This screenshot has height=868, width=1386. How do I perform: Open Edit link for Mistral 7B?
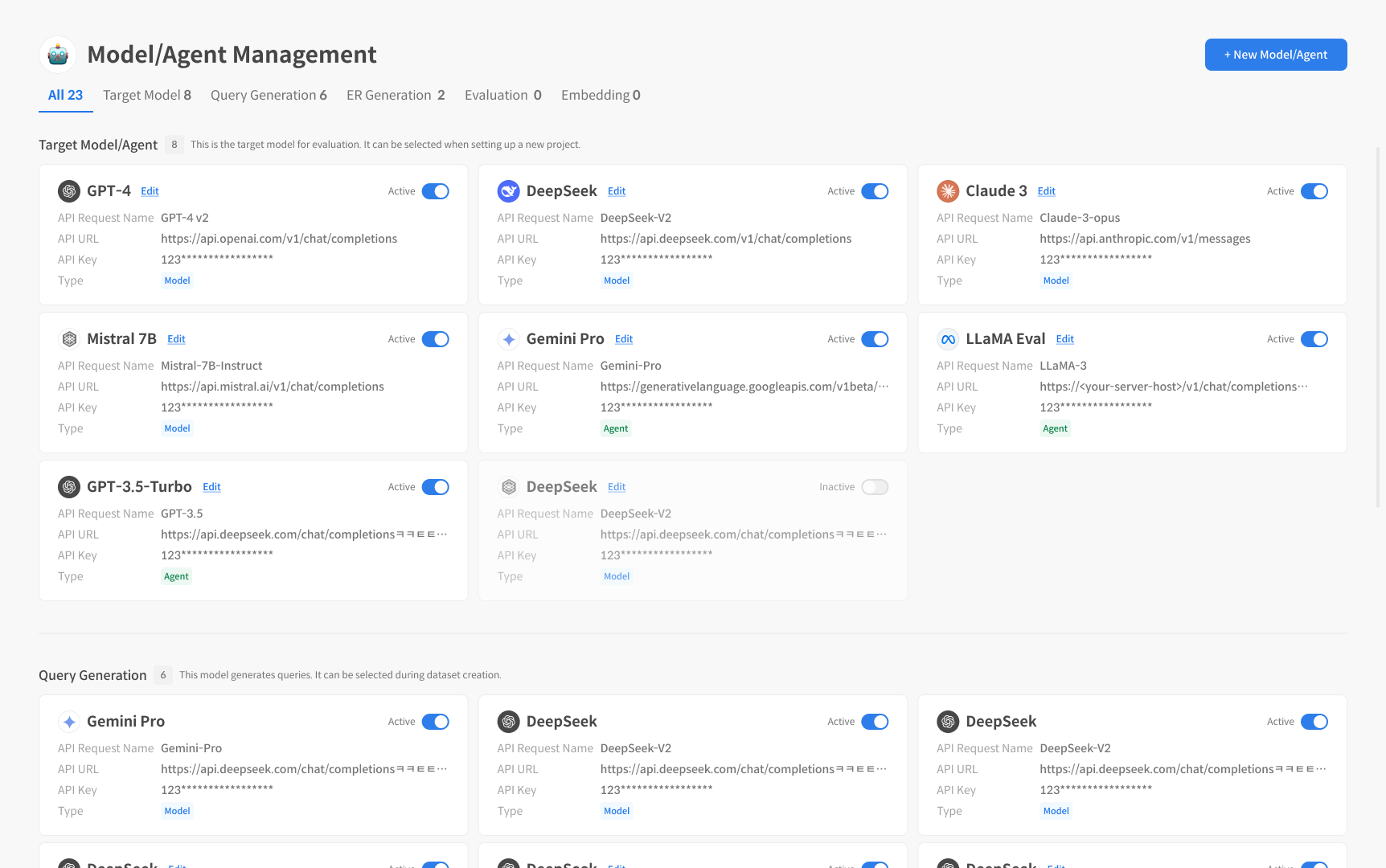pyautogui.click(x=176, y=339)
